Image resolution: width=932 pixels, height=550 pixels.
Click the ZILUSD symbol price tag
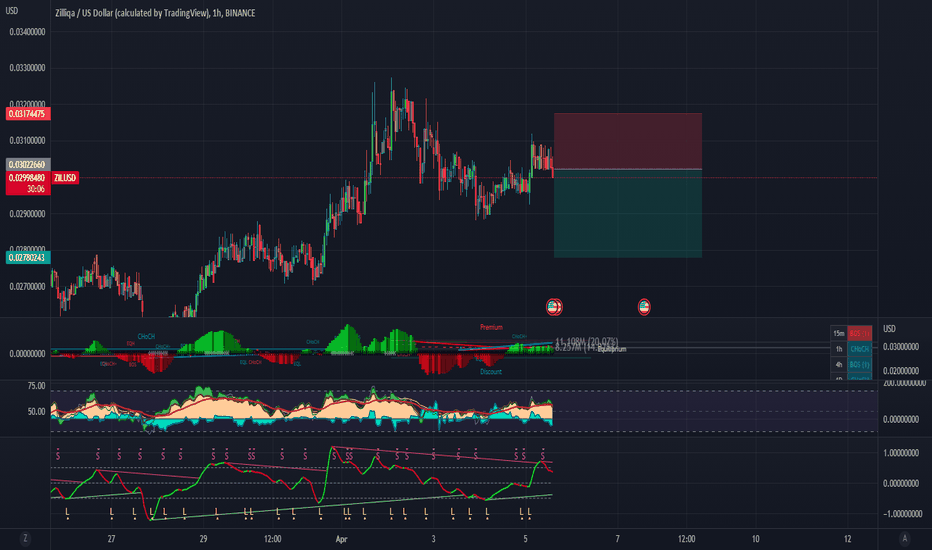65,178
